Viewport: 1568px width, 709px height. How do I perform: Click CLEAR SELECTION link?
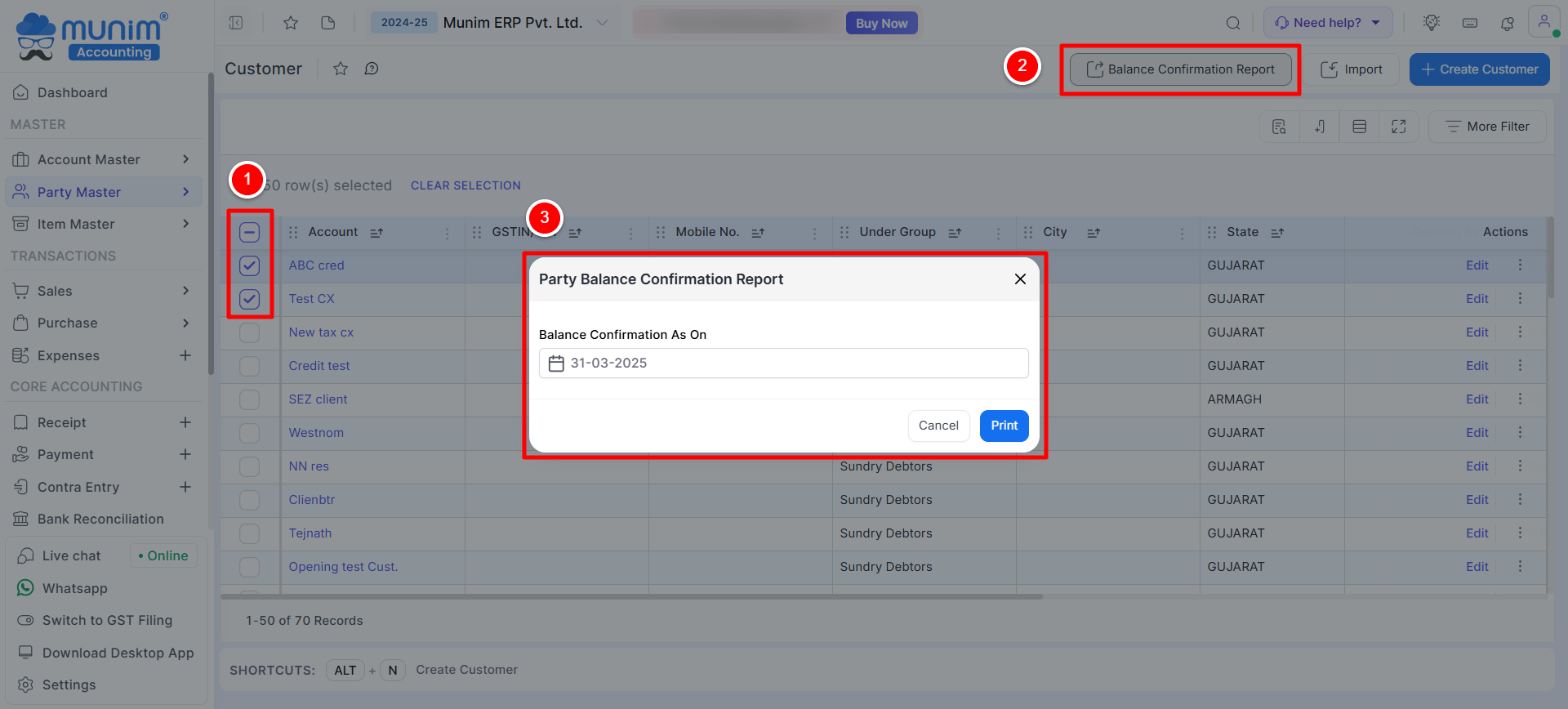465,185
